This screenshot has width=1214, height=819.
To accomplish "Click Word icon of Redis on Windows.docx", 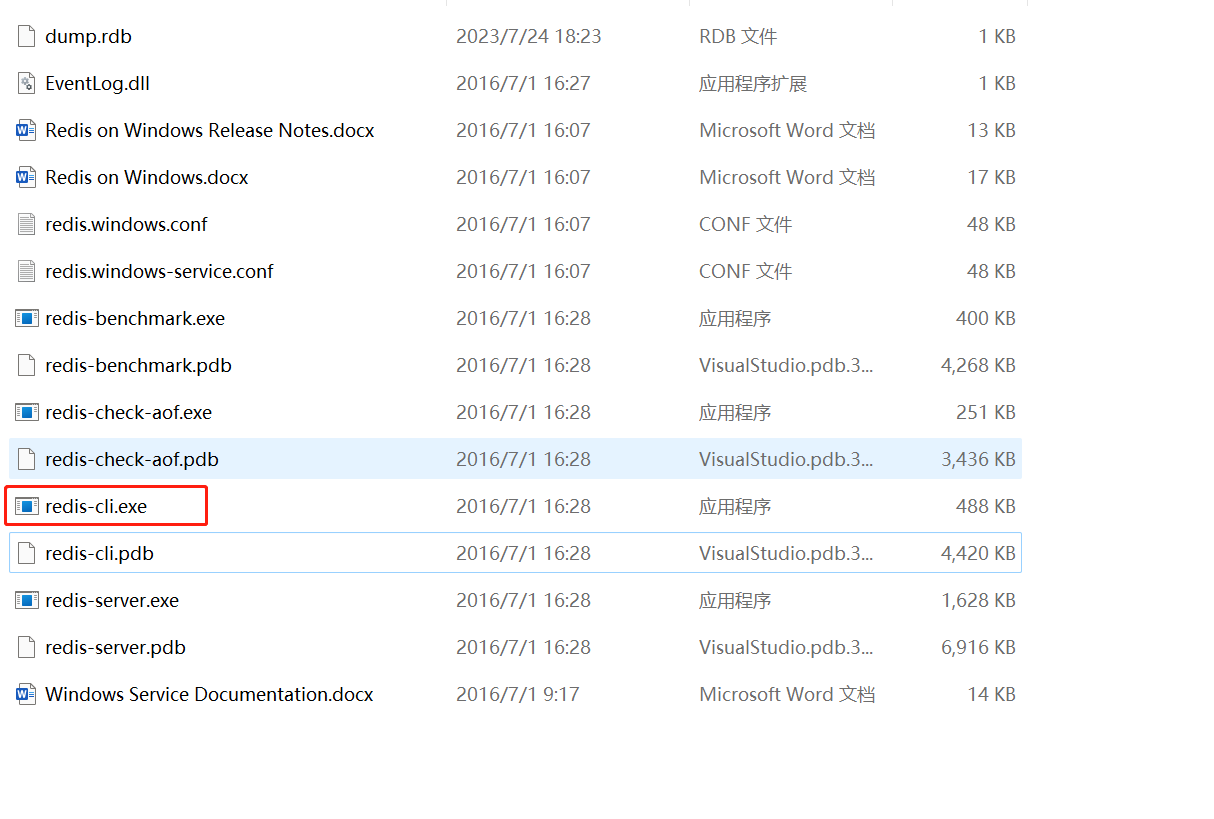I will pyautogui.click(x=27, y=177).
